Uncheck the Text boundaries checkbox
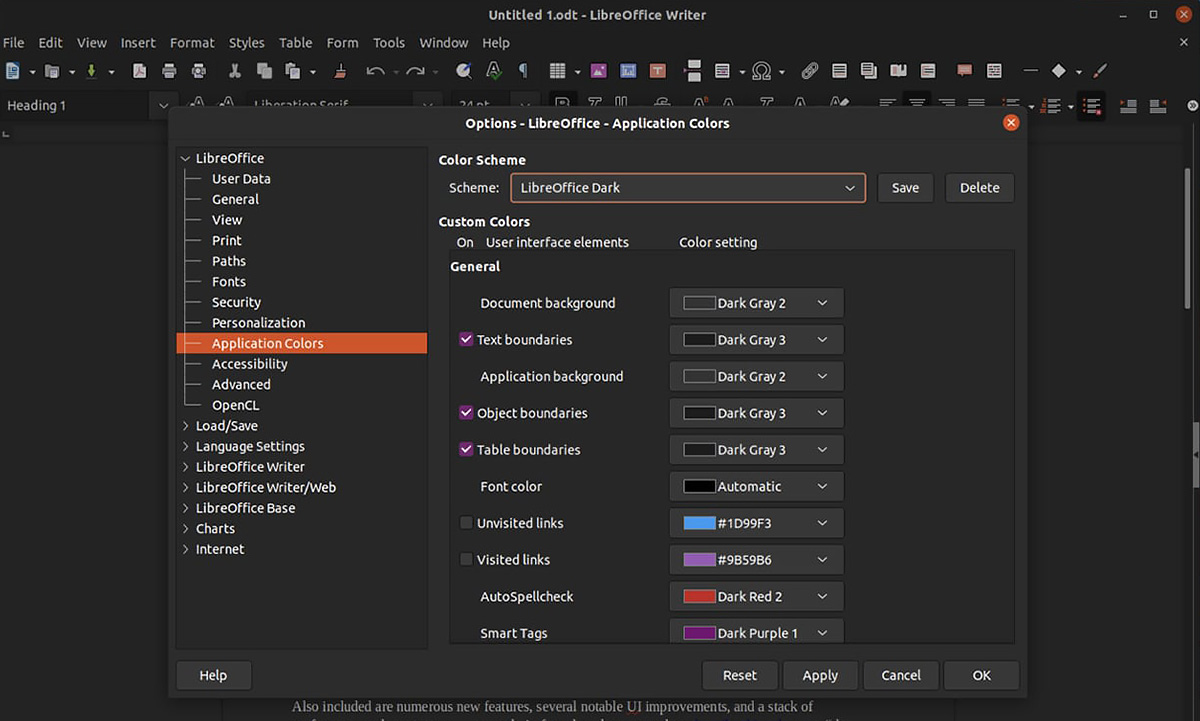Image resolution: width=1200 pixels, height=721 pixels. tap(466, 339)
